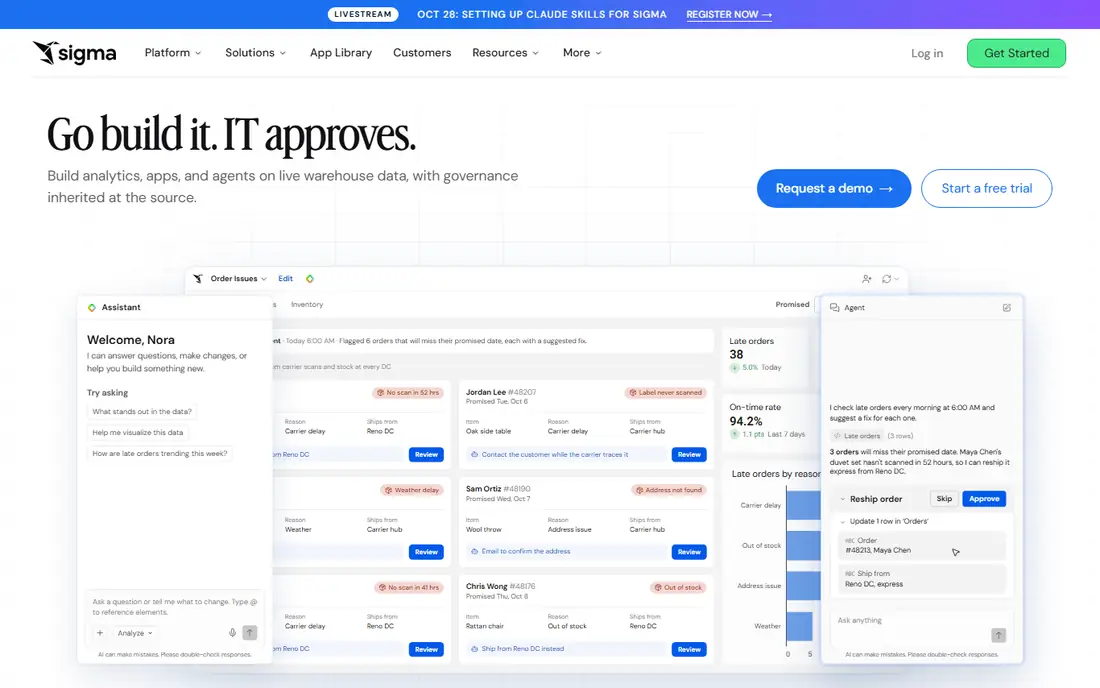
Task: Collapse the Update 1 row in 'Orders' section
Action: [x=843, y=522]
